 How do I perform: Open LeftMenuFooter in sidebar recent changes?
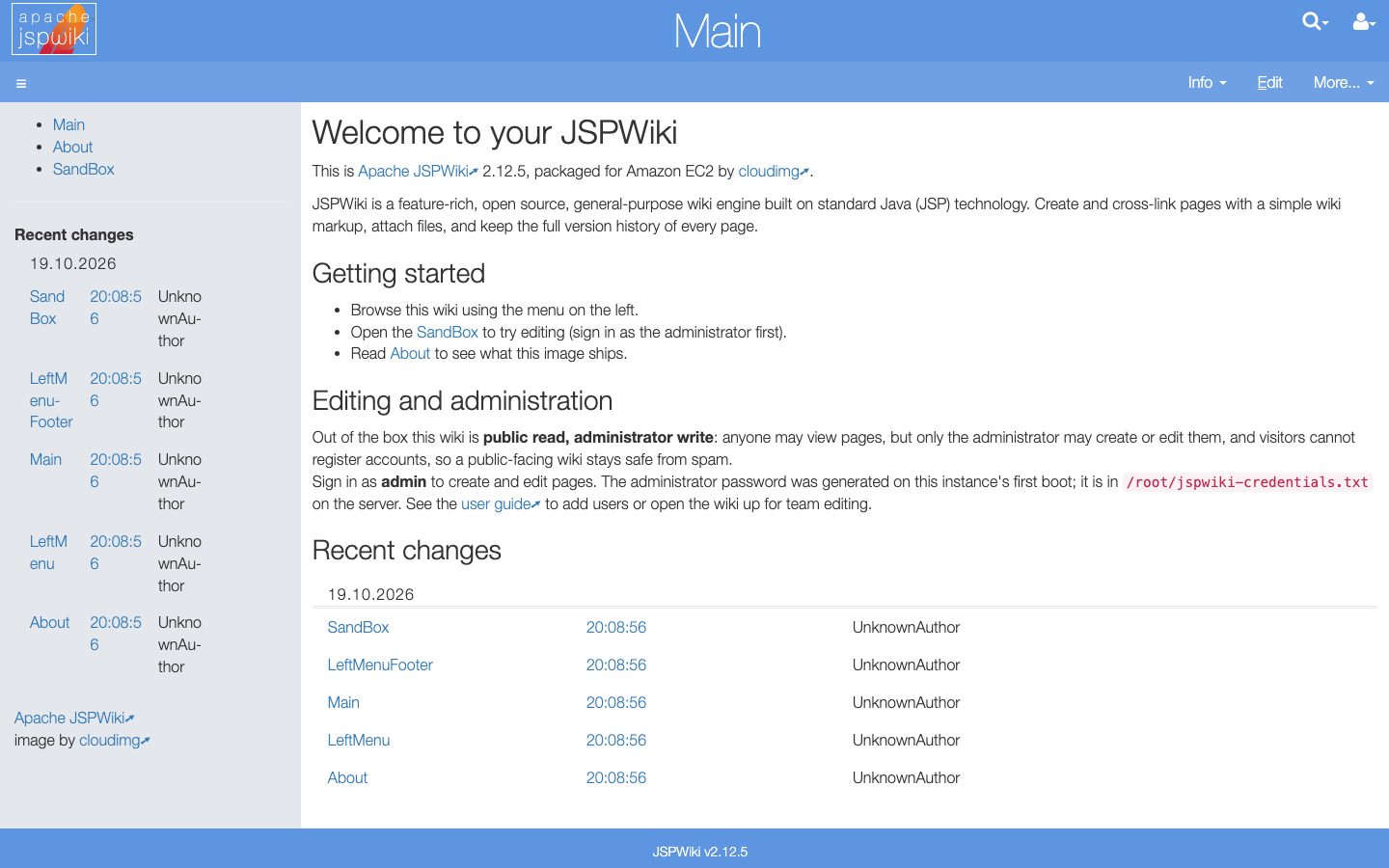[x=51, y=400]
